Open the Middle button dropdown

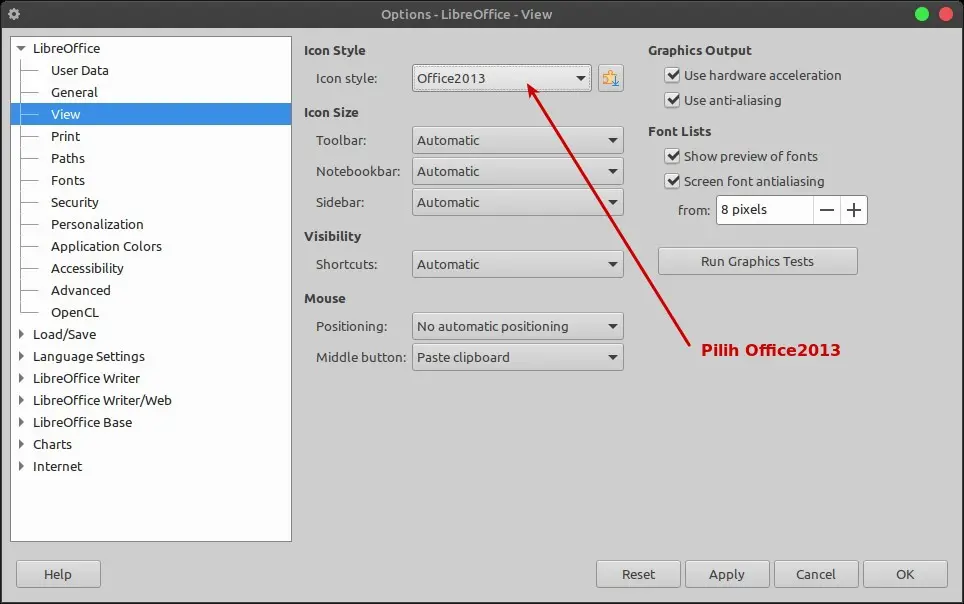tap(517, 358)
